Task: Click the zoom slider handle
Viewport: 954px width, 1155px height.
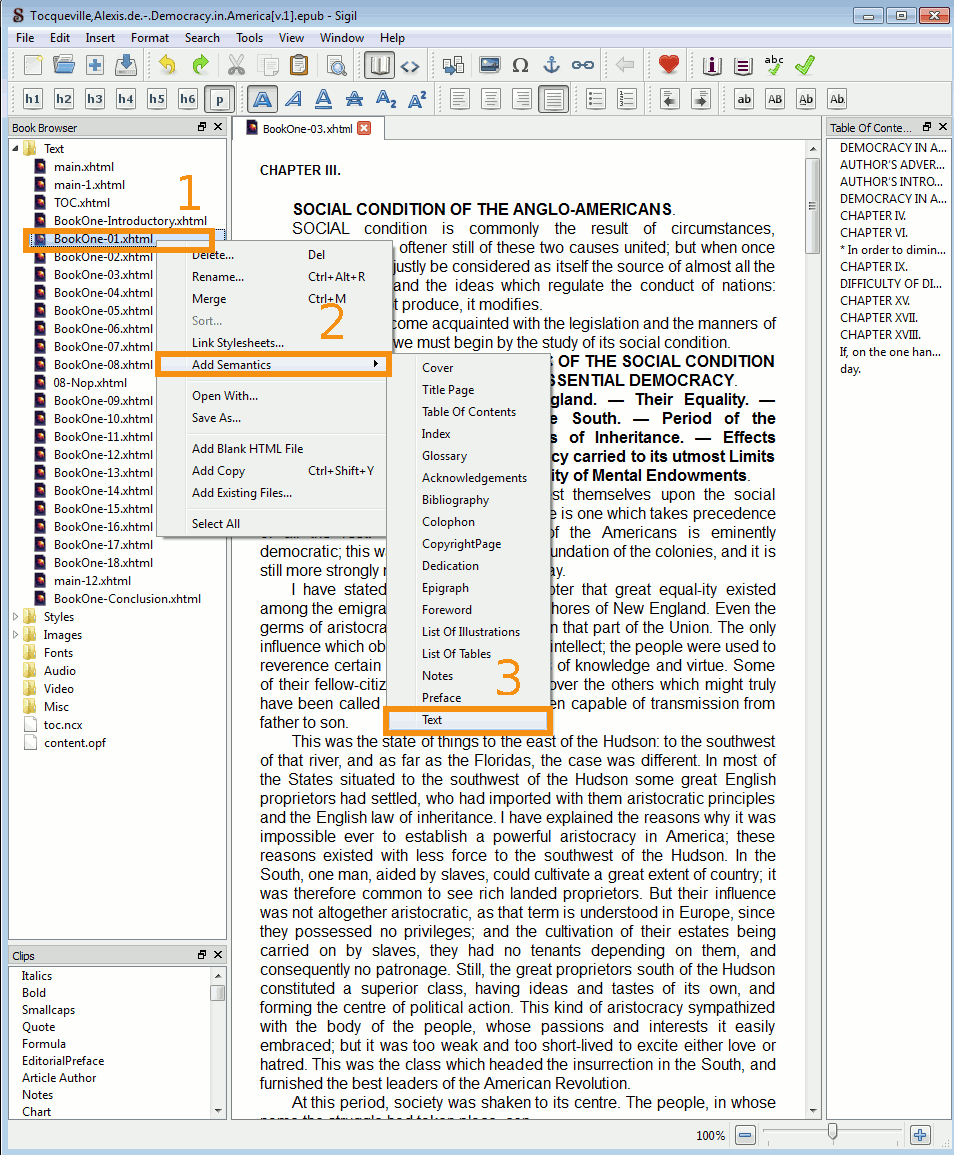Action: [x=832, y=1132]
